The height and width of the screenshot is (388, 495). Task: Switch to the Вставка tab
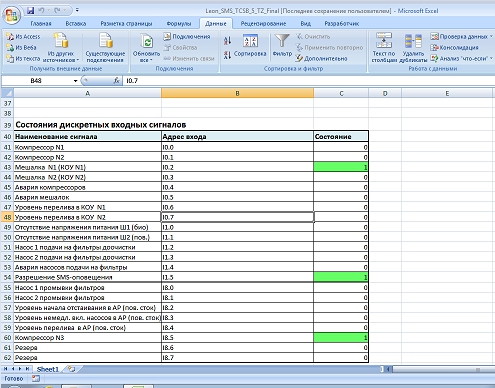point(76,24)
